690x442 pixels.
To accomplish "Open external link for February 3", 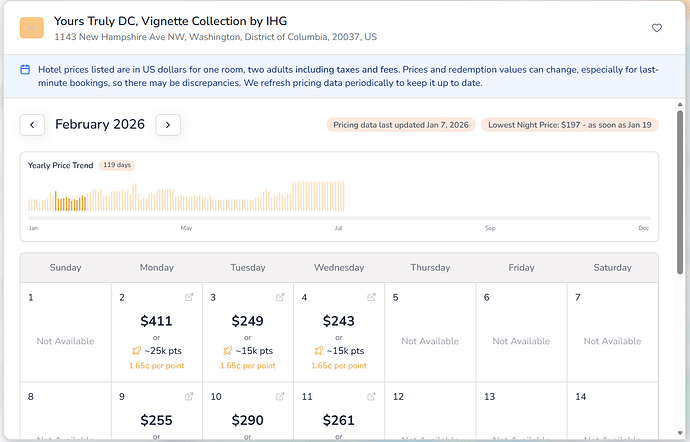I will click(x=280, y=298).
